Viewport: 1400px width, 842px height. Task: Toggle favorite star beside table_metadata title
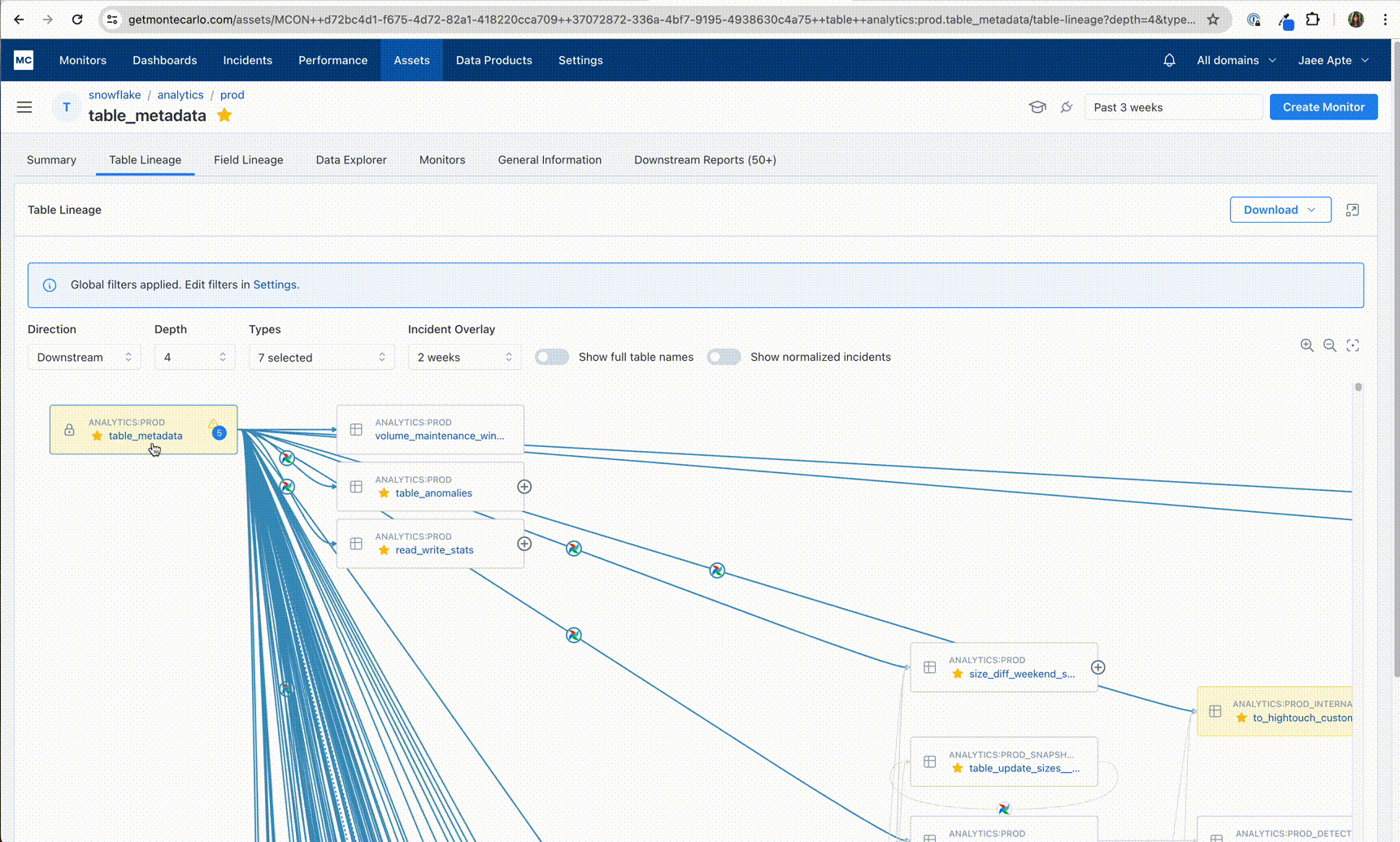click(x=224, y=115)
